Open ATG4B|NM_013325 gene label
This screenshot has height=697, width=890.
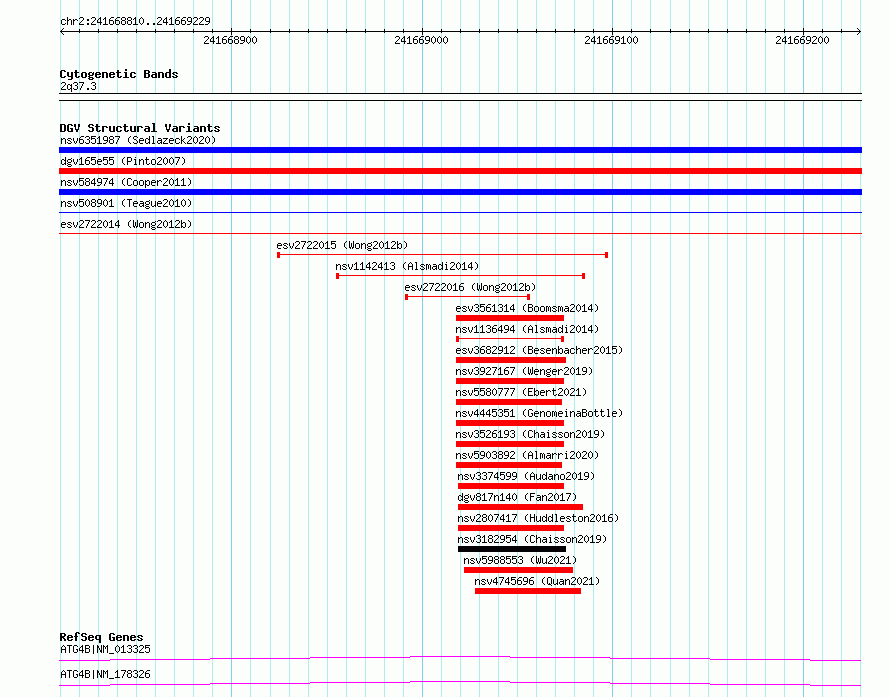point(105,649)
